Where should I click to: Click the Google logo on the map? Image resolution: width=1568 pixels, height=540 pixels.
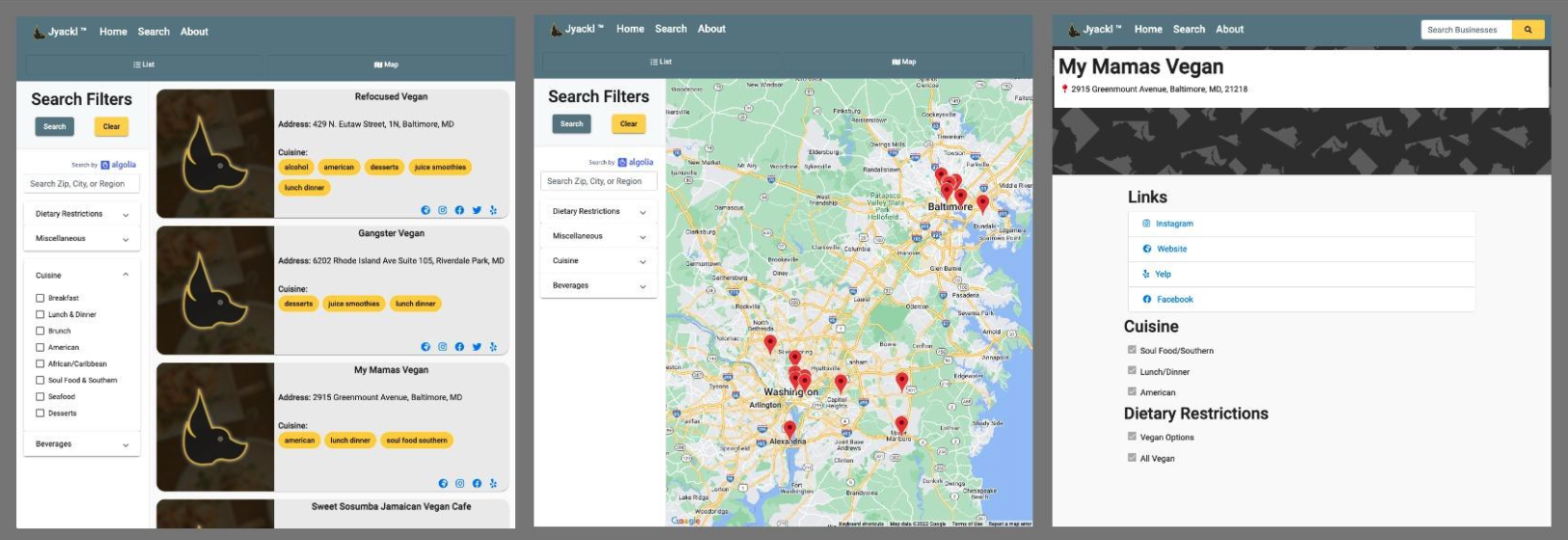tap(685, 521)
